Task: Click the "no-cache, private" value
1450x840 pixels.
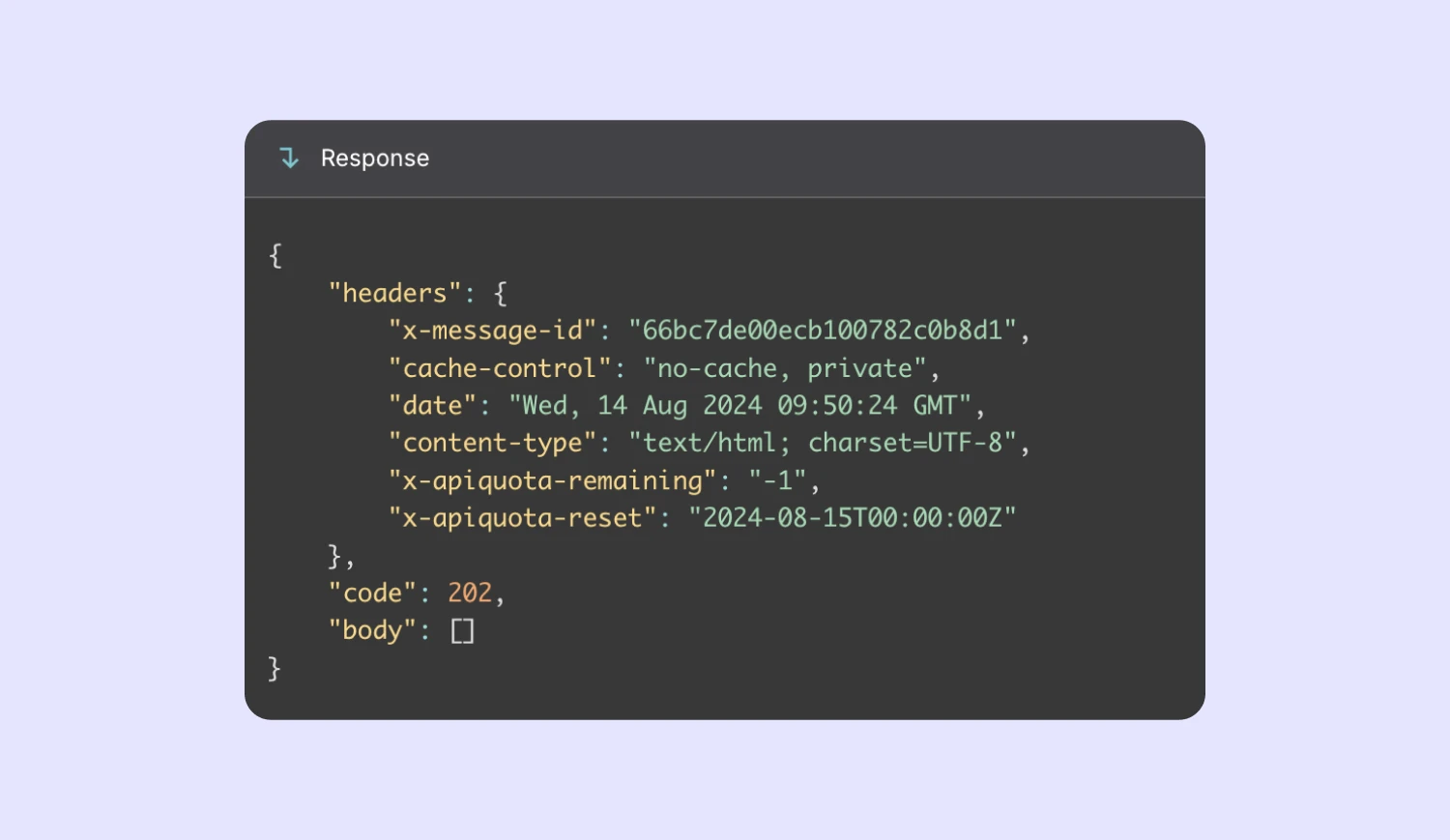Action: [x=786, y=368]
